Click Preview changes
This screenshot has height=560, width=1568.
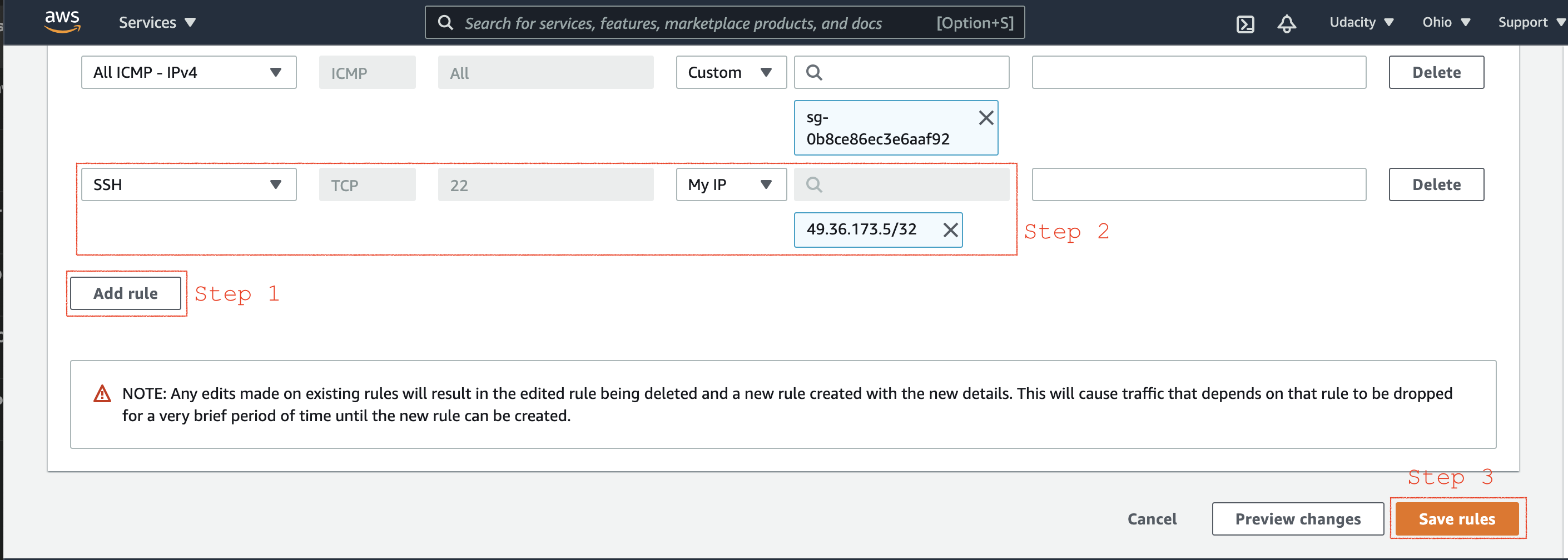pyautogui.click(x=1298, y=519)
